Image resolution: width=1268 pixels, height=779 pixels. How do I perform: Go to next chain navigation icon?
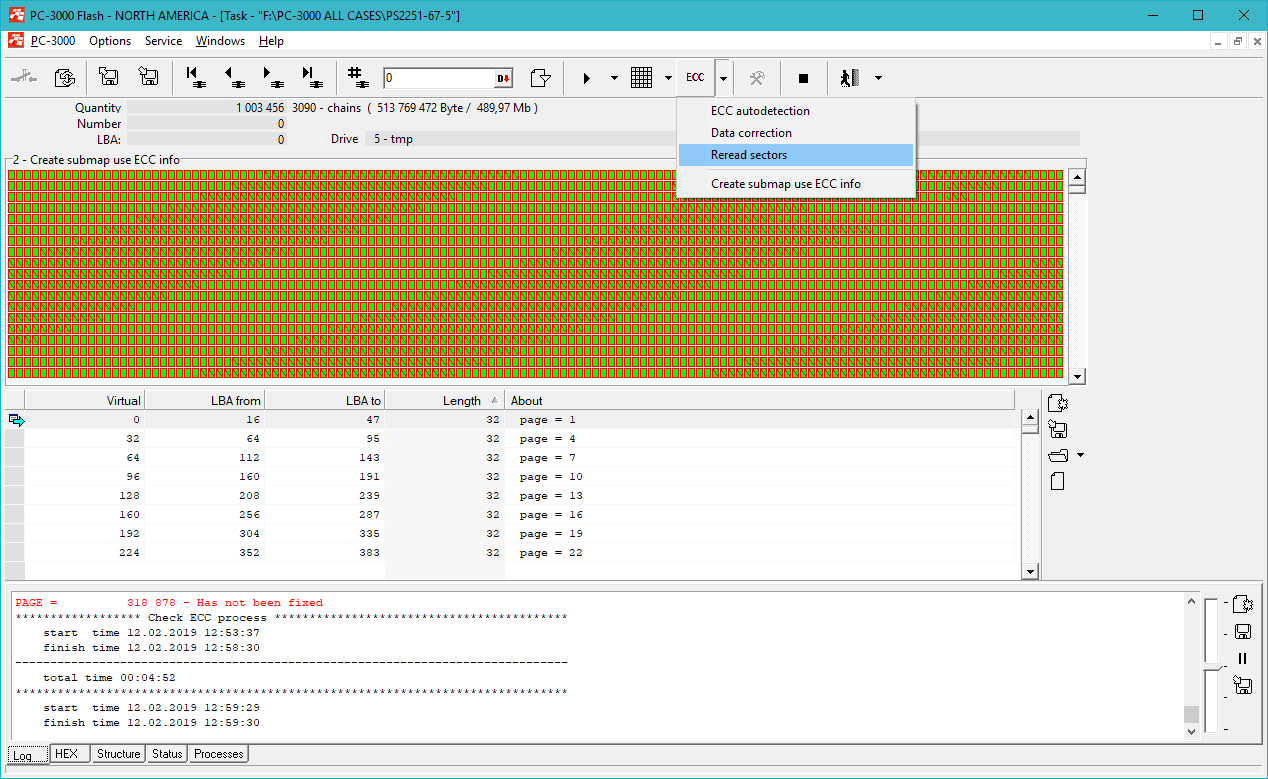tap(272, 78)
